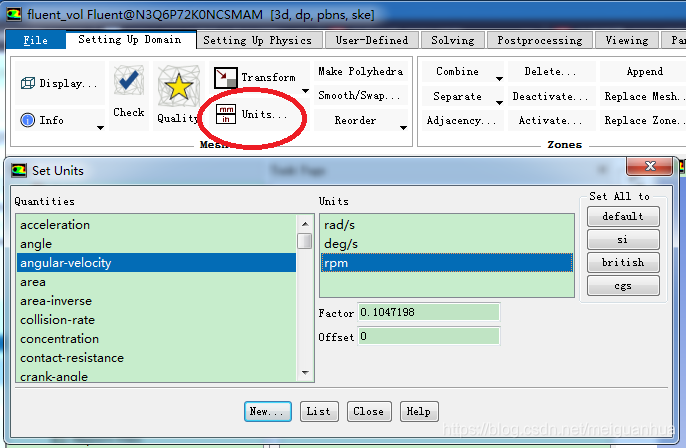Set all units to cgs
Viewport: 686px width, 448px height.
(x=623, y=286)
